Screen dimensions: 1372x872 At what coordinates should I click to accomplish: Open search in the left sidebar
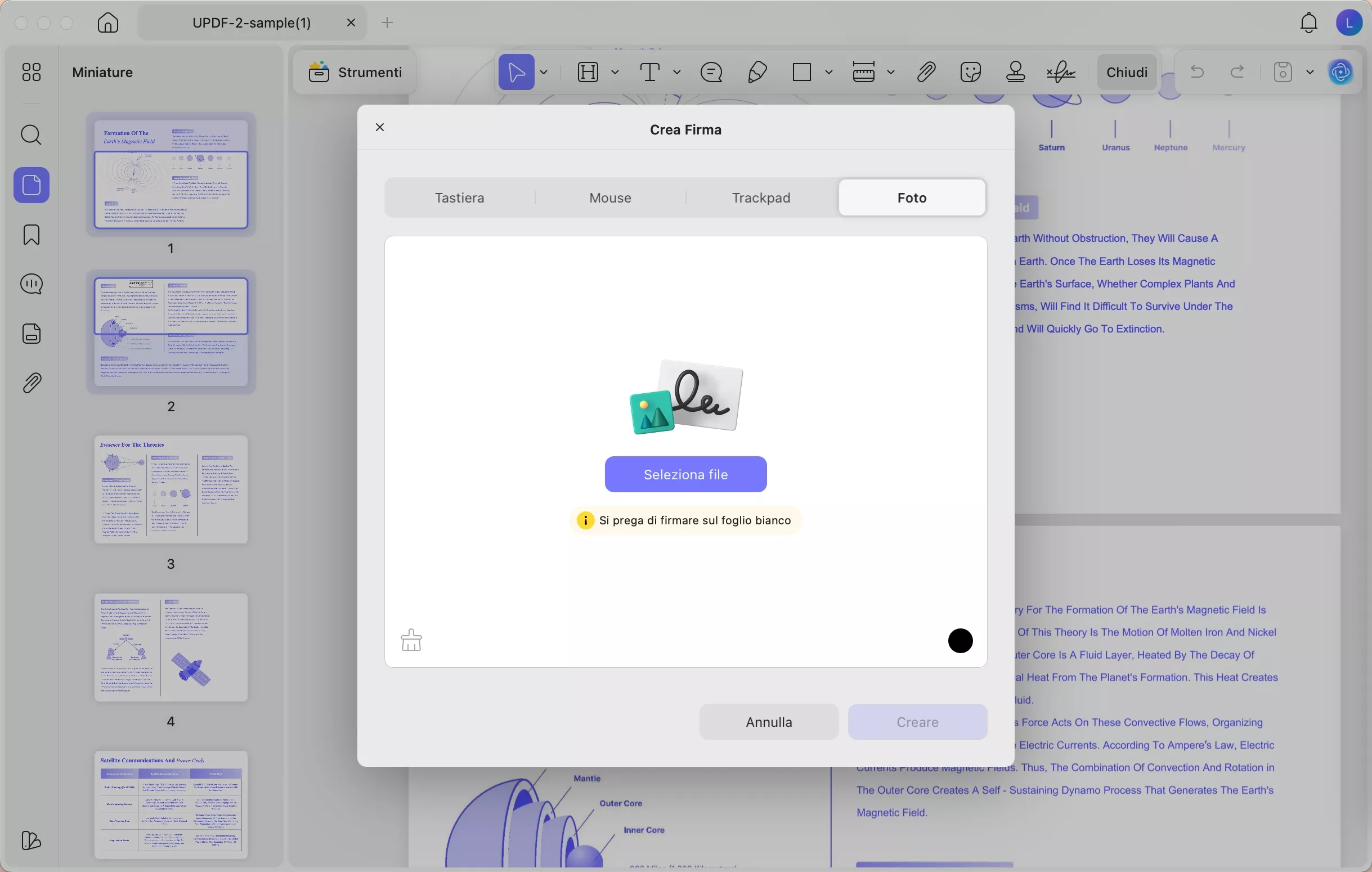click(x=32, y=135)
